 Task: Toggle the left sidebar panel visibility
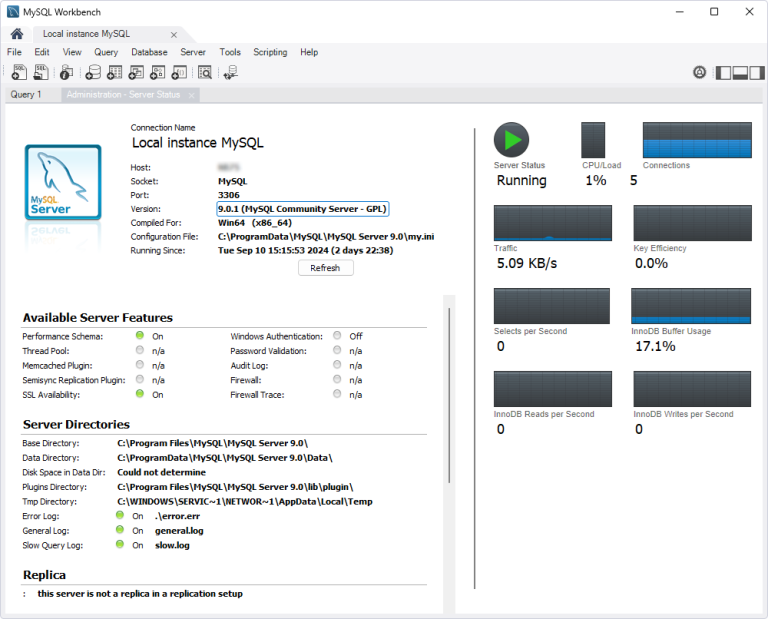pyautogui.click(x=722, y=72)
